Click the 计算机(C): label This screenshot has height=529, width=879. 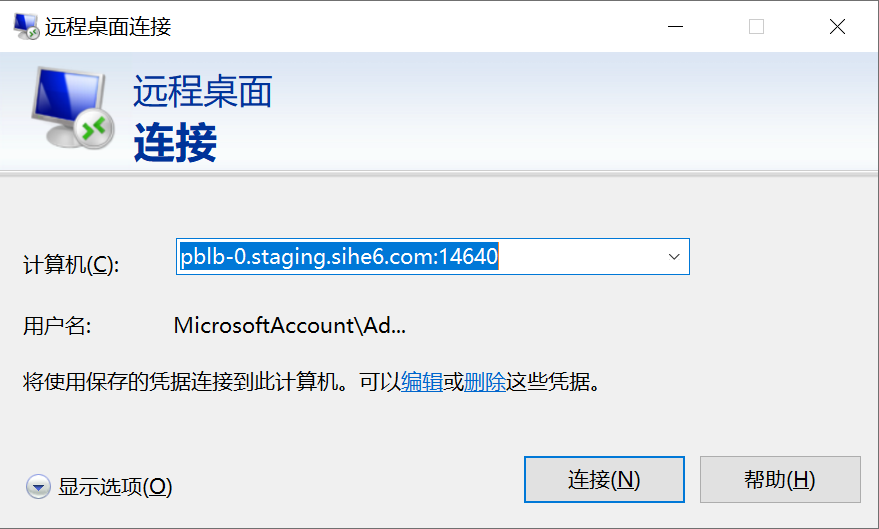coord(71,265)
